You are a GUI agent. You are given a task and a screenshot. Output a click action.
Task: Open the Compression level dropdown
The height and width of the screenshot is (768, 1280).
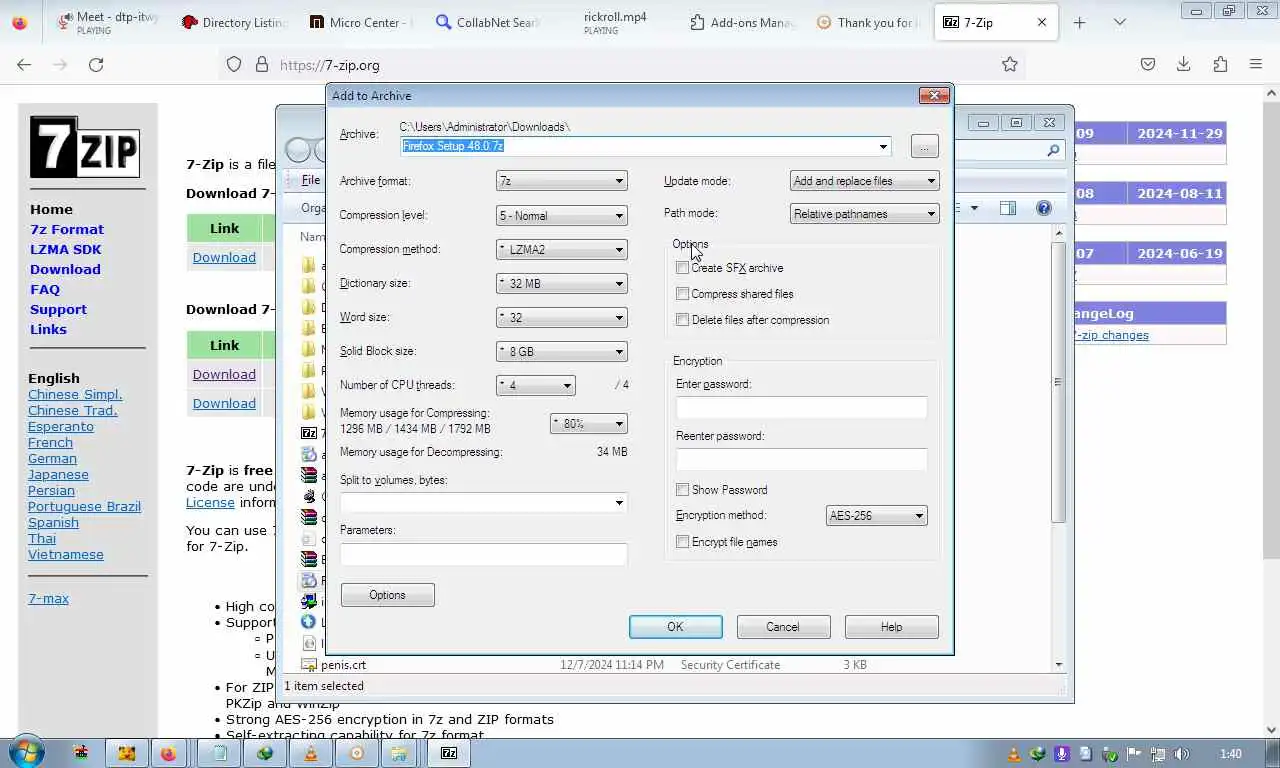[x=562, y=215]
